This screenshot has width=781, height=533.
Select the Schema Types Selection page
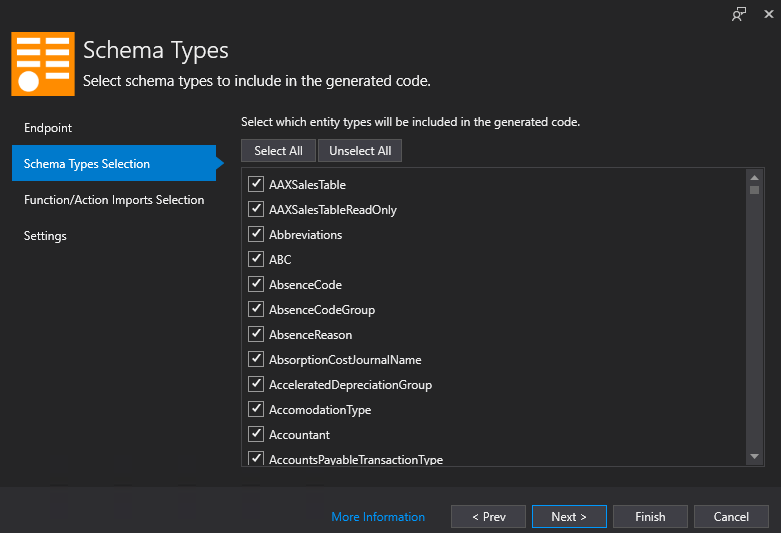click(87, 164)
